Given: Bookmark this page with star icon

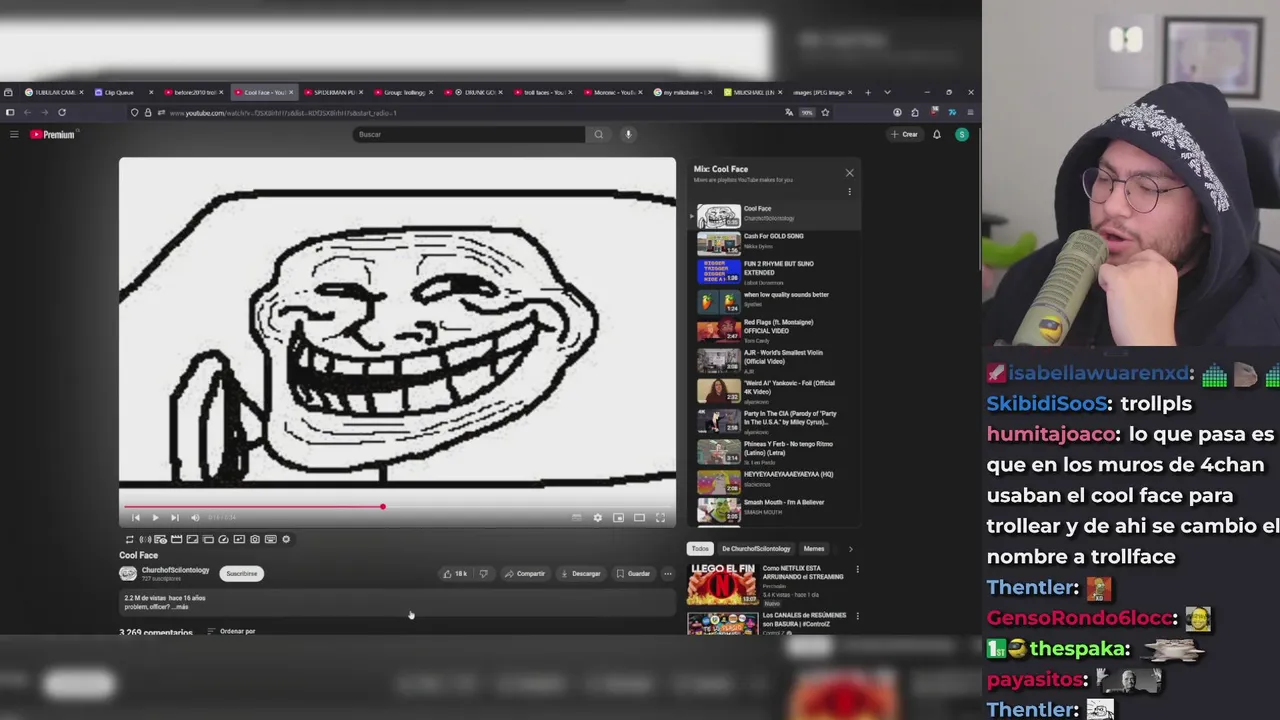Looking at the screenshot, I should (x=825, y=113).
